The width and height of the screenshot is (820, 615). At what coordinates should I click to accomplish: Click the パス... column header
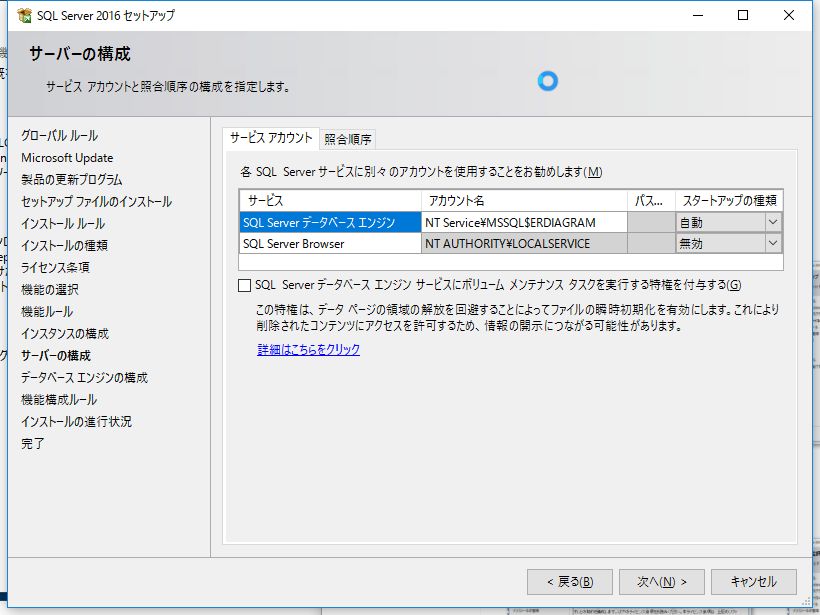tap(651, 200)
